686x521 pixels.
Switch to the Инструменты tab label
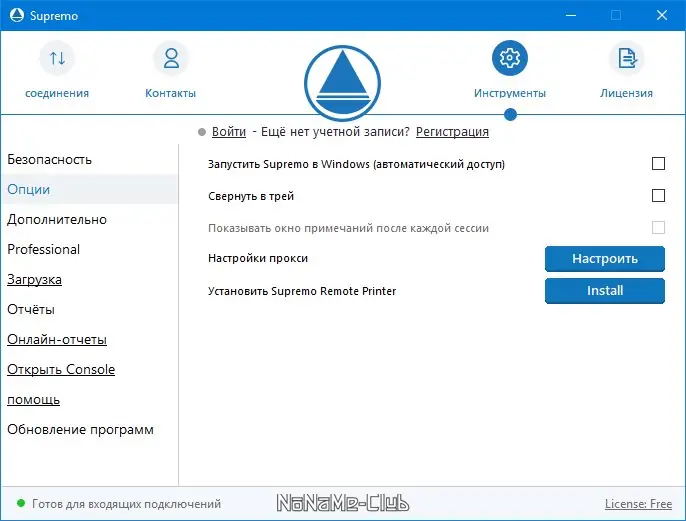(x=510, y=93)
